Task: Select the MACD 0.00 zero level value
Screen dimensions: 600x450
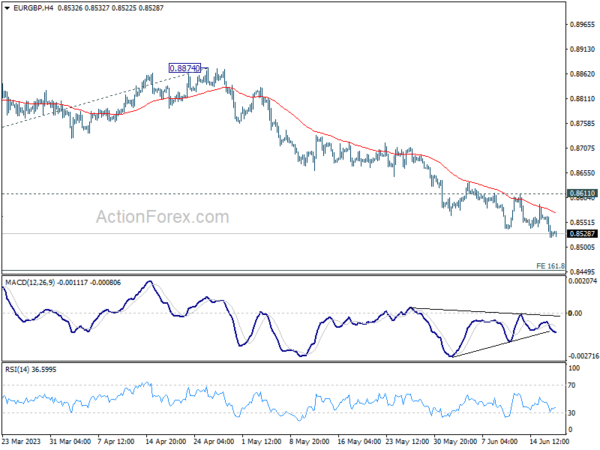Action: (x=575, y=313)
